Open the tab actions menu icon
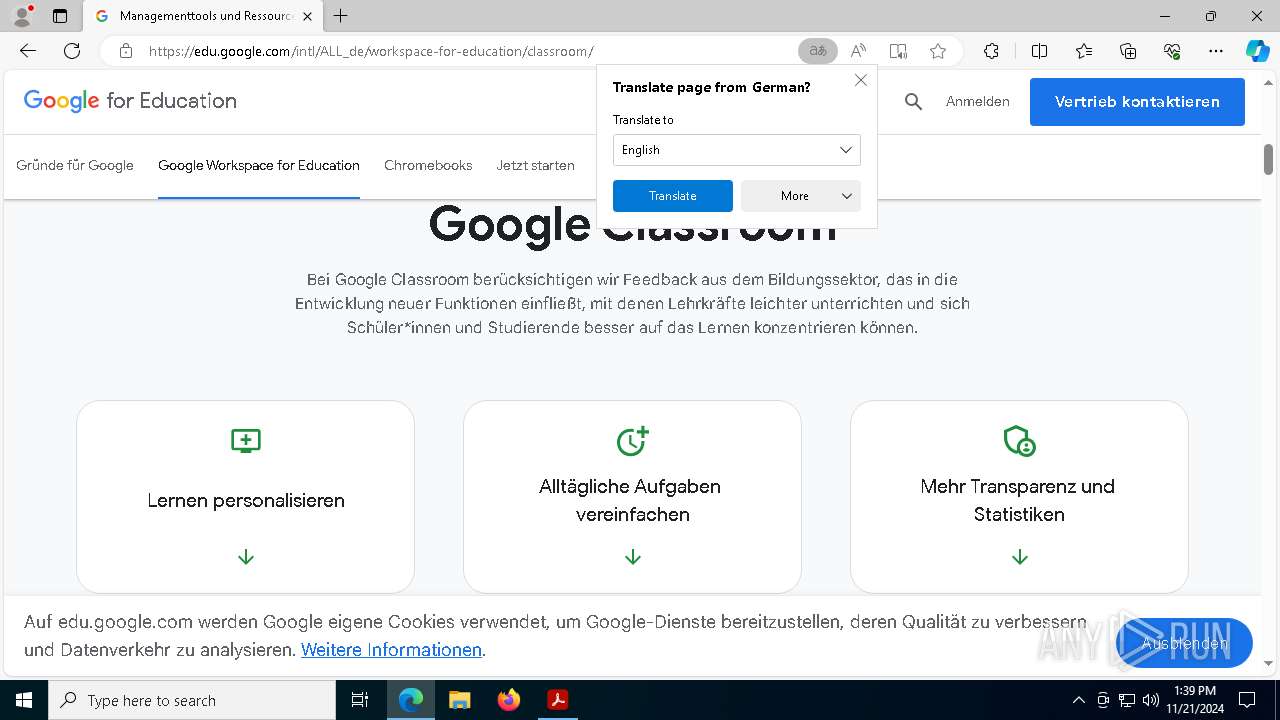 [60, 16]
